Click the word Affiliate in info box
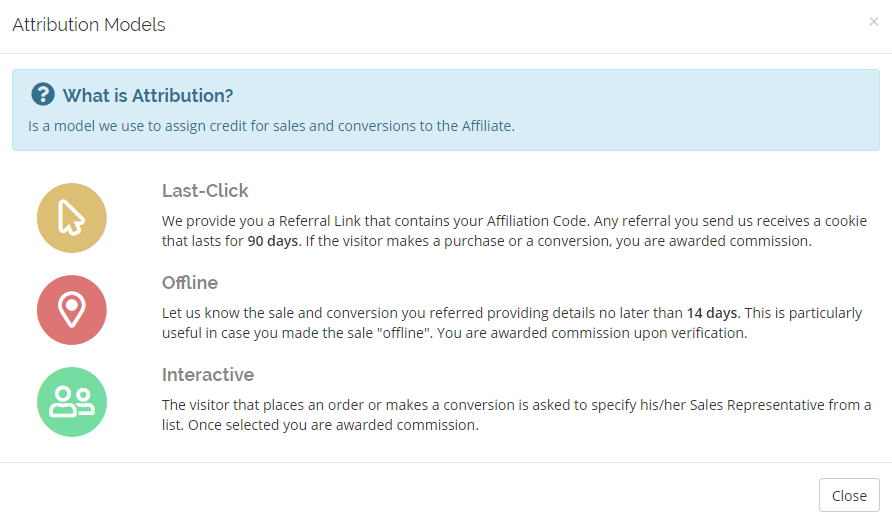 pos(486,126)
